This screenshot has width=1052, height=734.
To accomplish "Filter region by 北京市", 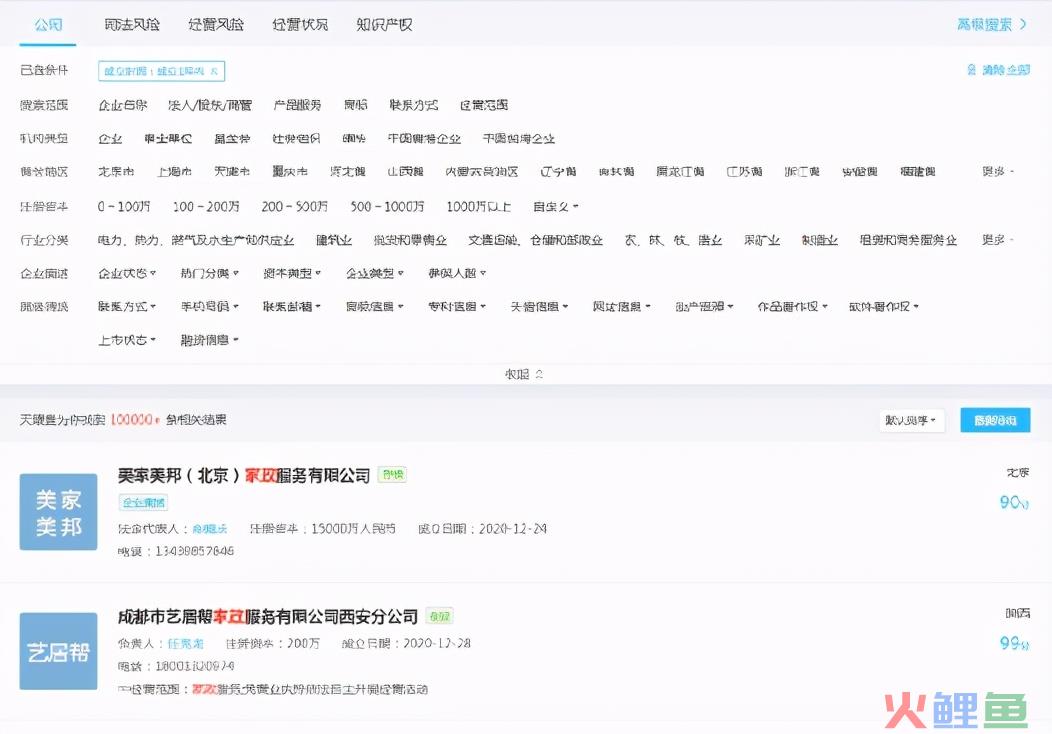I will pyautogui.click(x=116, y=172).
